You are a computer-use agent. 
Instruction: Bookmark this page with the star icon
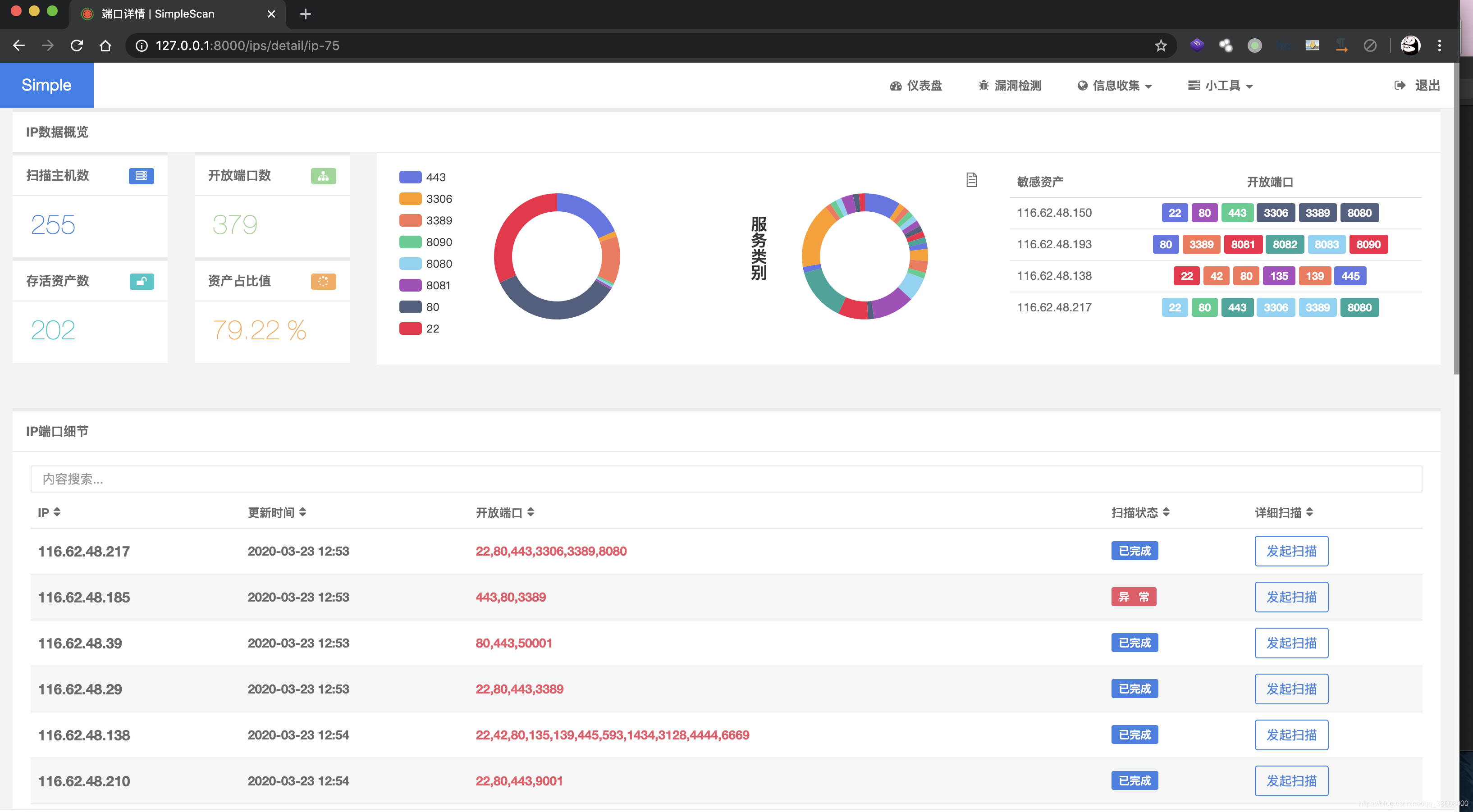(x=1160, y=46)
